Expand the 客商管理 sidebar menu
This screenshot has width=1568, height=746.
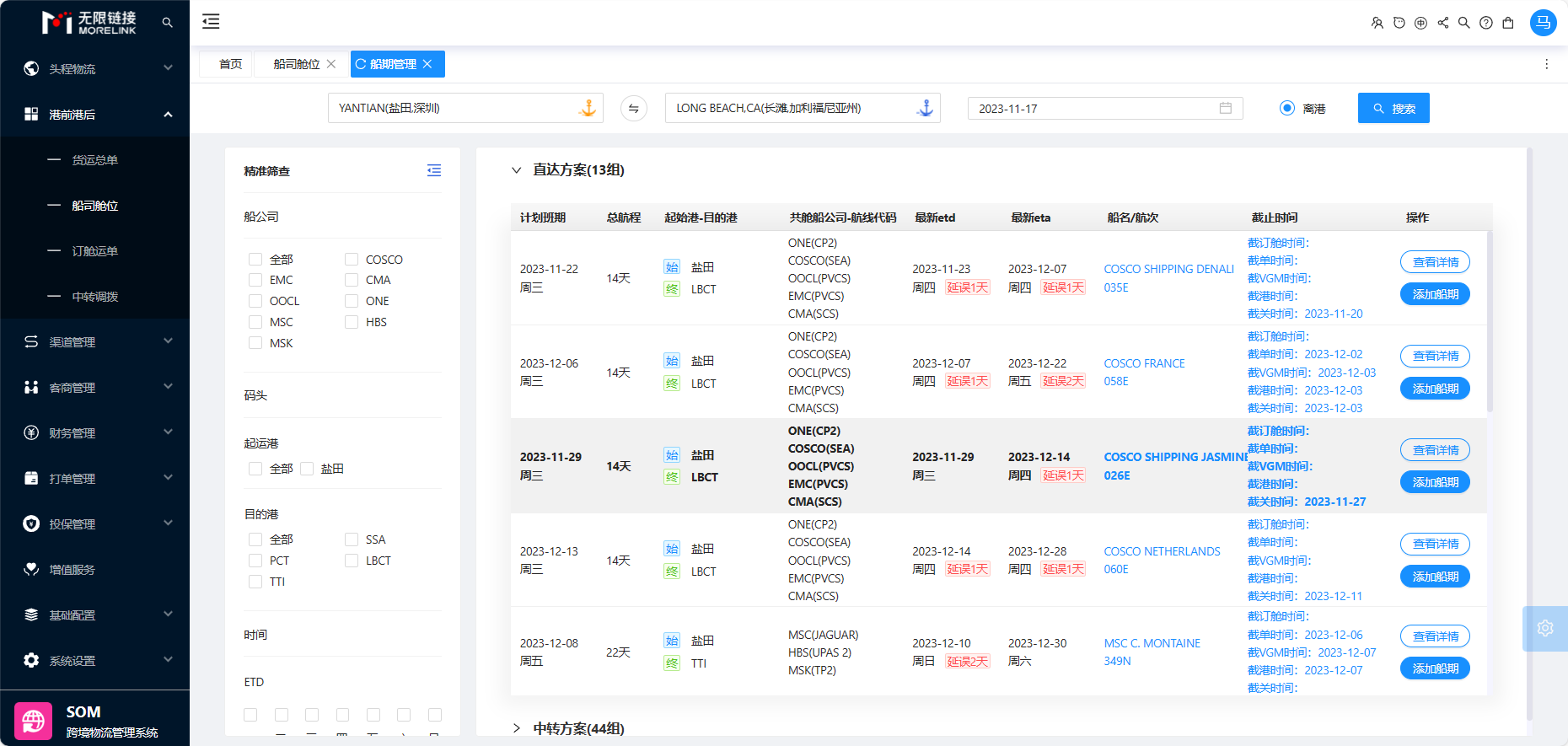[x=94, y=387]
